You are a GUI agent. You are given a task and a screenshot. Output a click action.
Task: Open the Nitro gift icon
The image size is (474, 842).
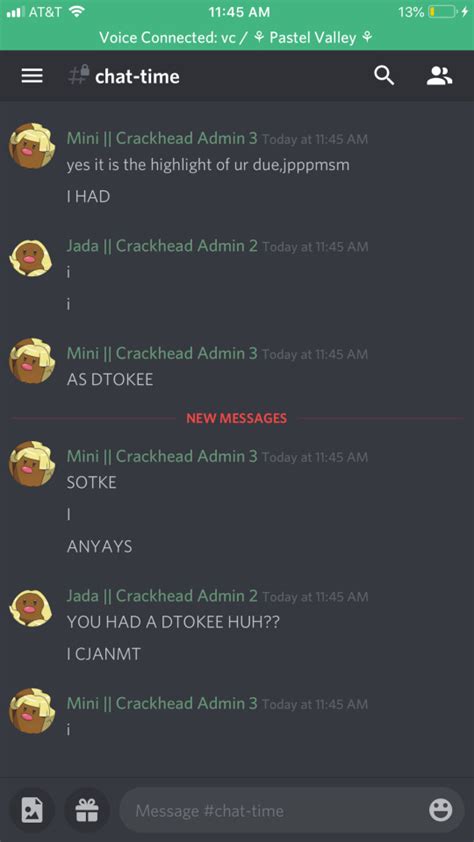[86, 810]
